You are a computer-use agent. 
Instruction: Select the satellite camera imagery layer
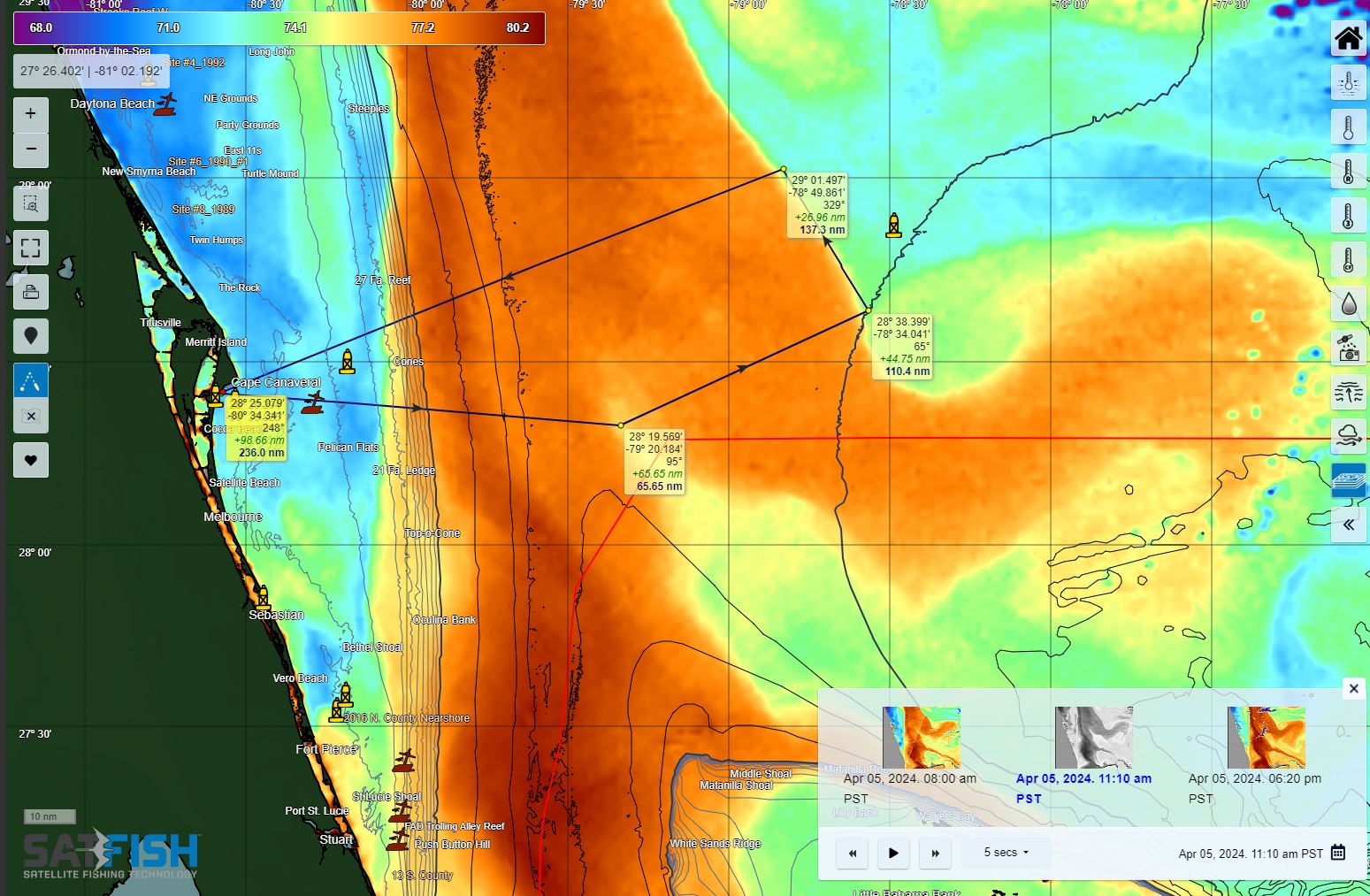point(1348,348)
